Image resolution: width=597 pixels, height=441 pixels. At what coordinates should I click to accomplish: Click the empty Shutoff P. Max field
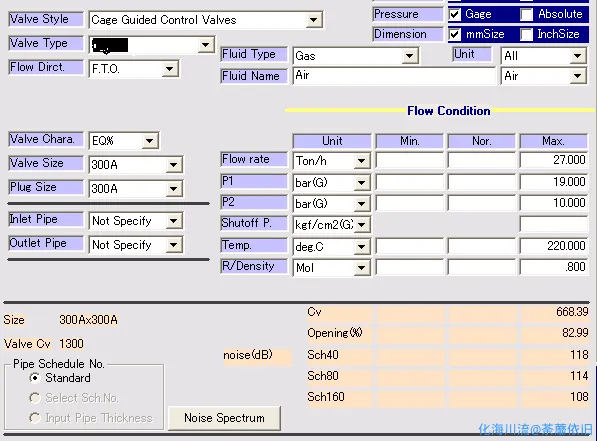(553, 224)
